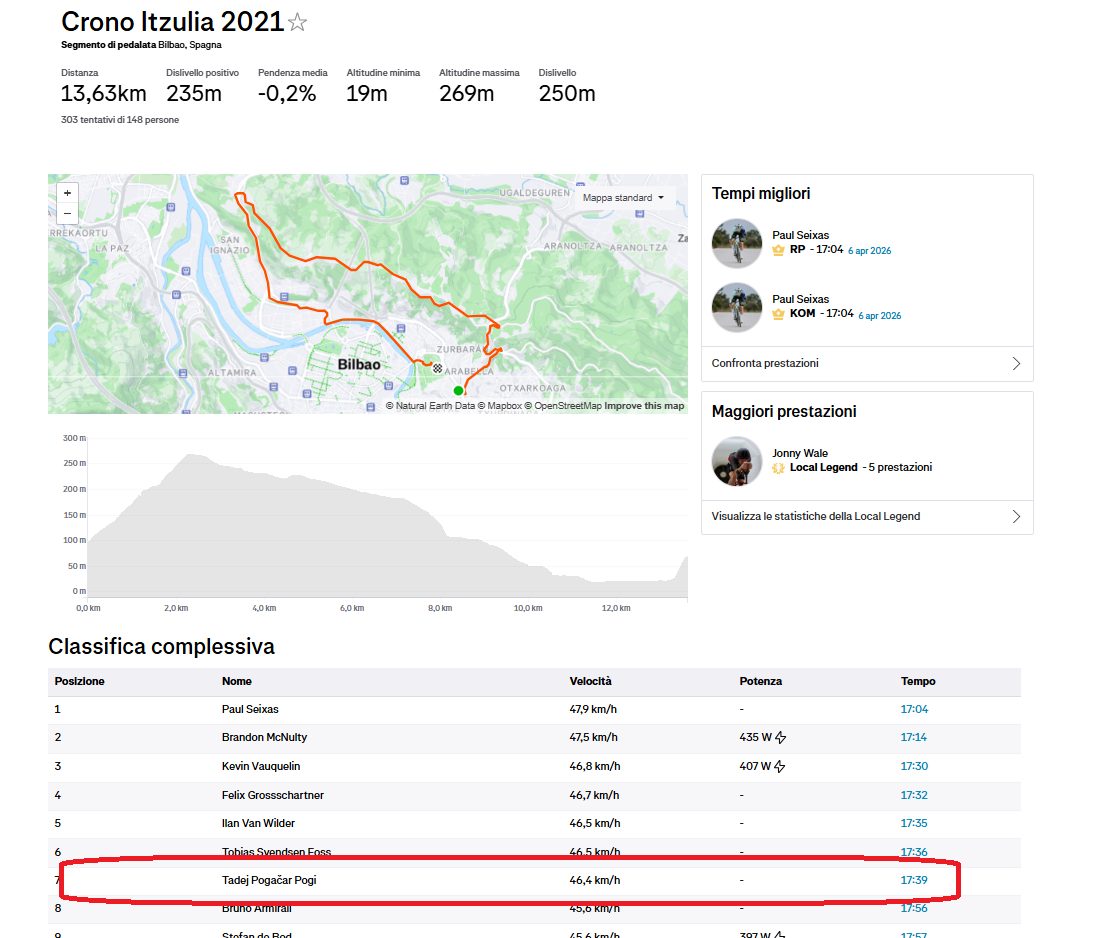Open the Mappa standard map style dropdown
This screenshot has height=938, width=1094.
[624, 197]
